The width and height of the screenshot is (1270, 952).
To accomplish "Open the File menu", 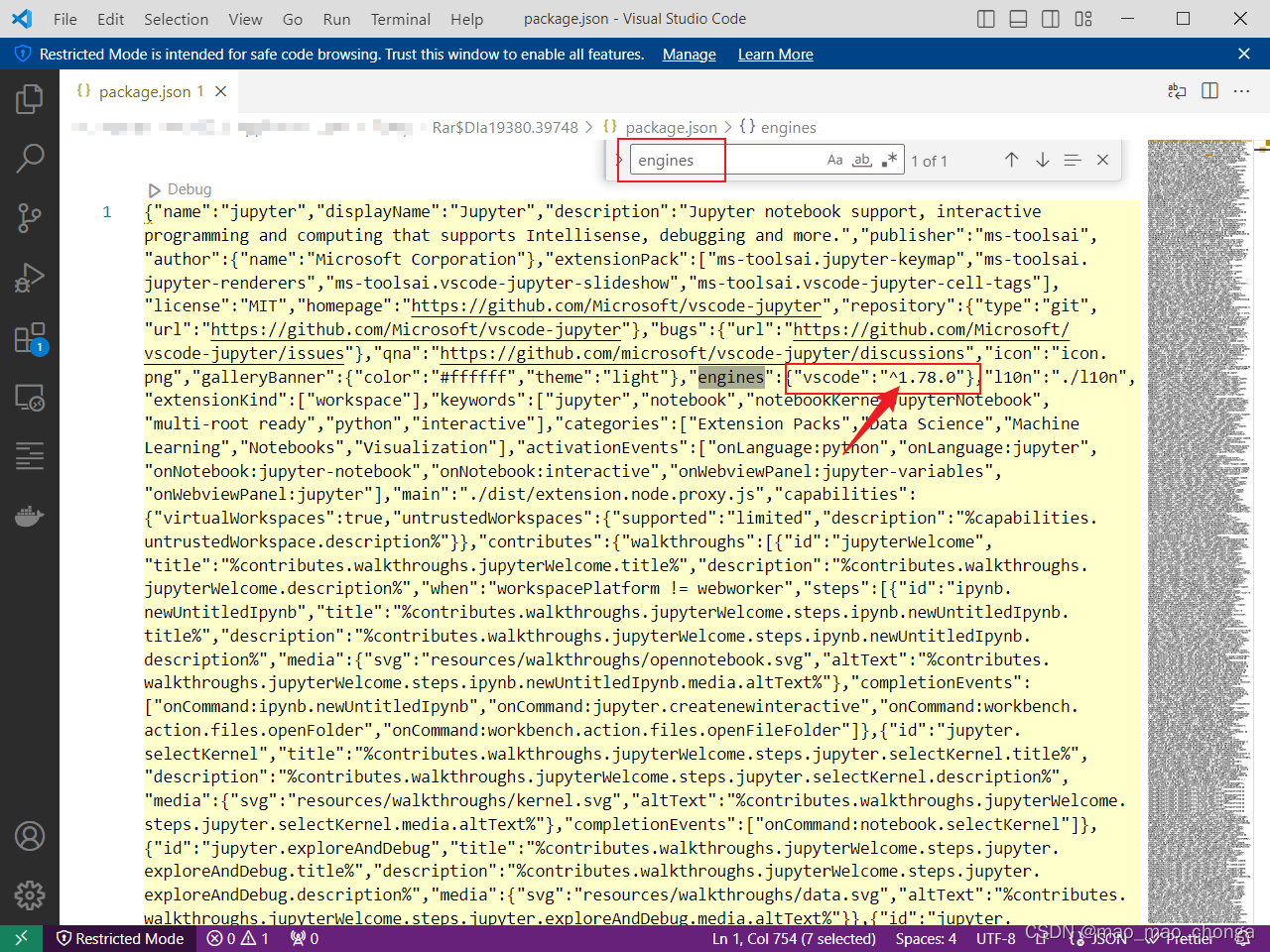I will (x=65, y=19).
